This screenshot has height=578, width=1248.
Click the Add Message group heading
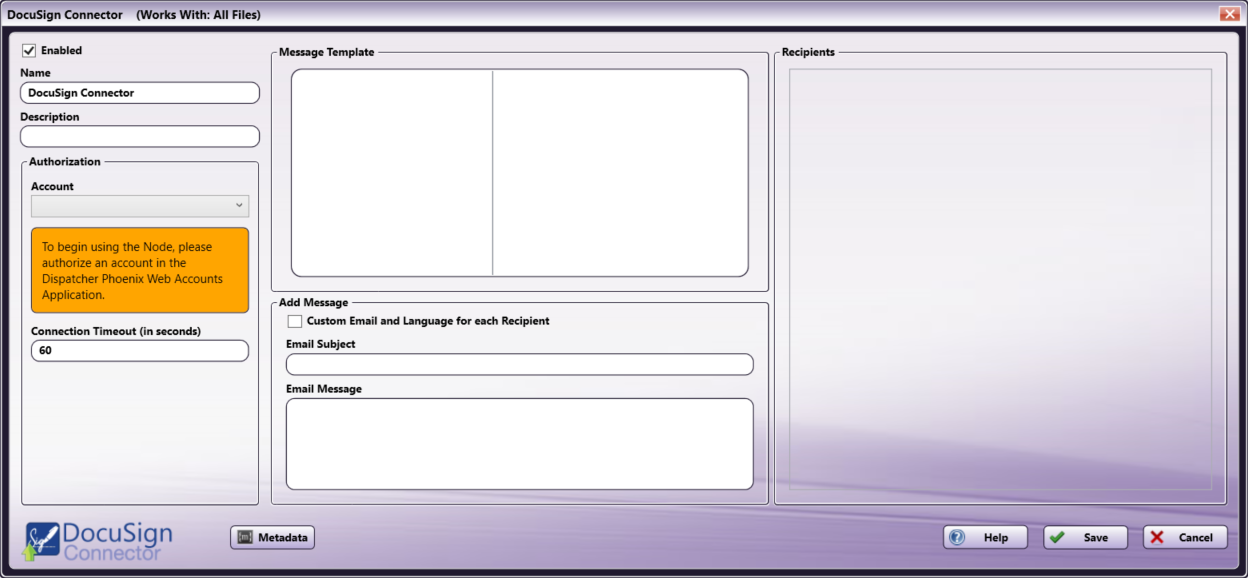pyautogui.click(x=314, y=302)
